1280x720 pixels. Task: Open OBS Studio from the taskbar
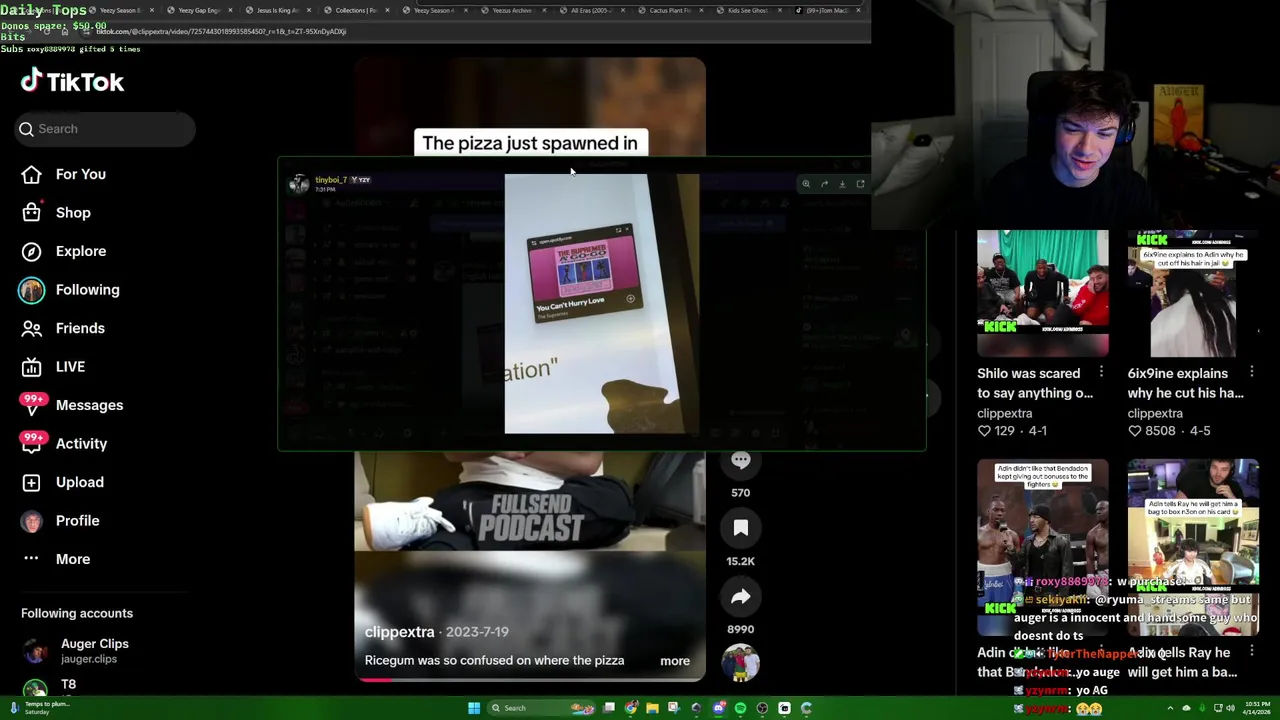tap(762, 708)
